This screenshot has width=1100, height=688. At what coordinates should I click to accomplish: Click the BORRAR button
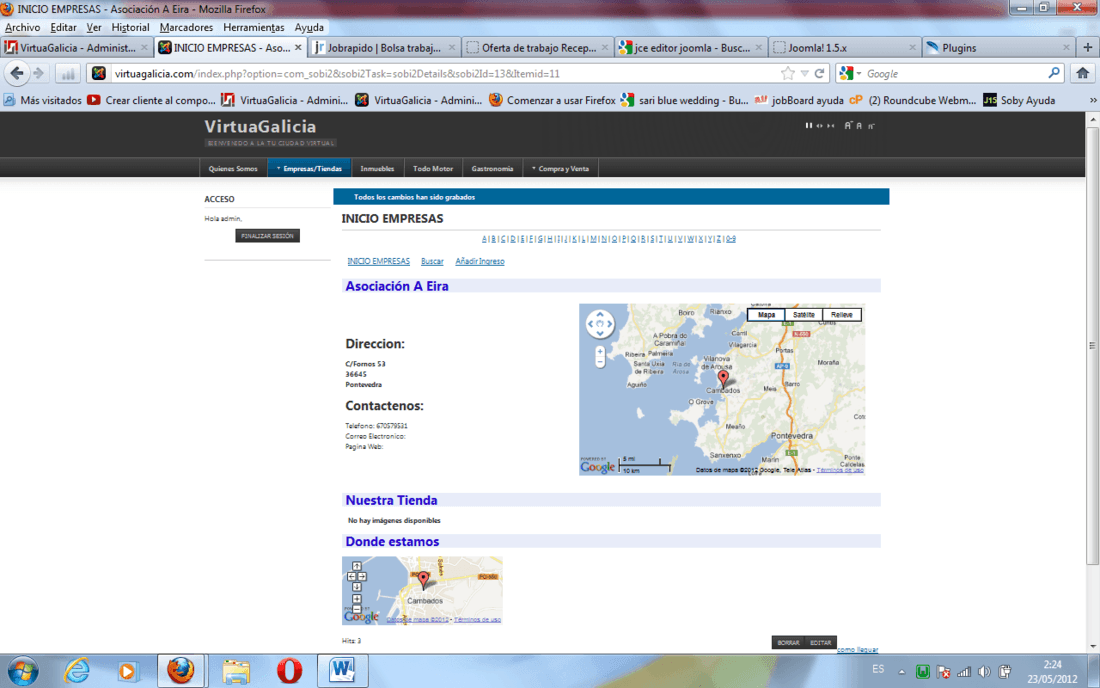point(788,642)
